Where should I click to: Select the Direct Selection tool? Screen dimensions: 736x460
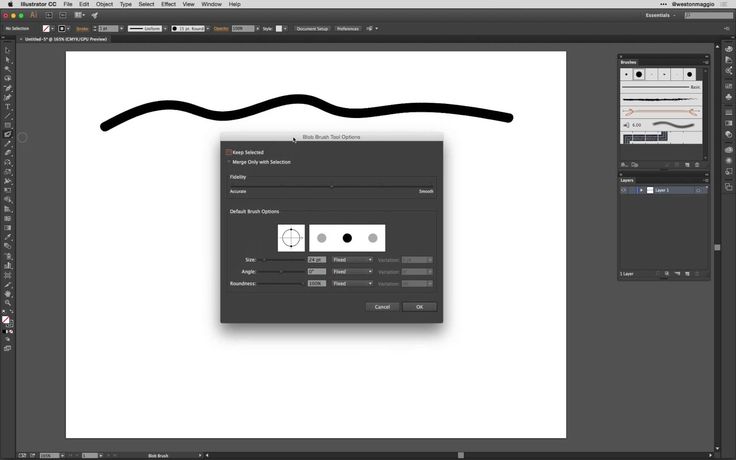point(8,60)
